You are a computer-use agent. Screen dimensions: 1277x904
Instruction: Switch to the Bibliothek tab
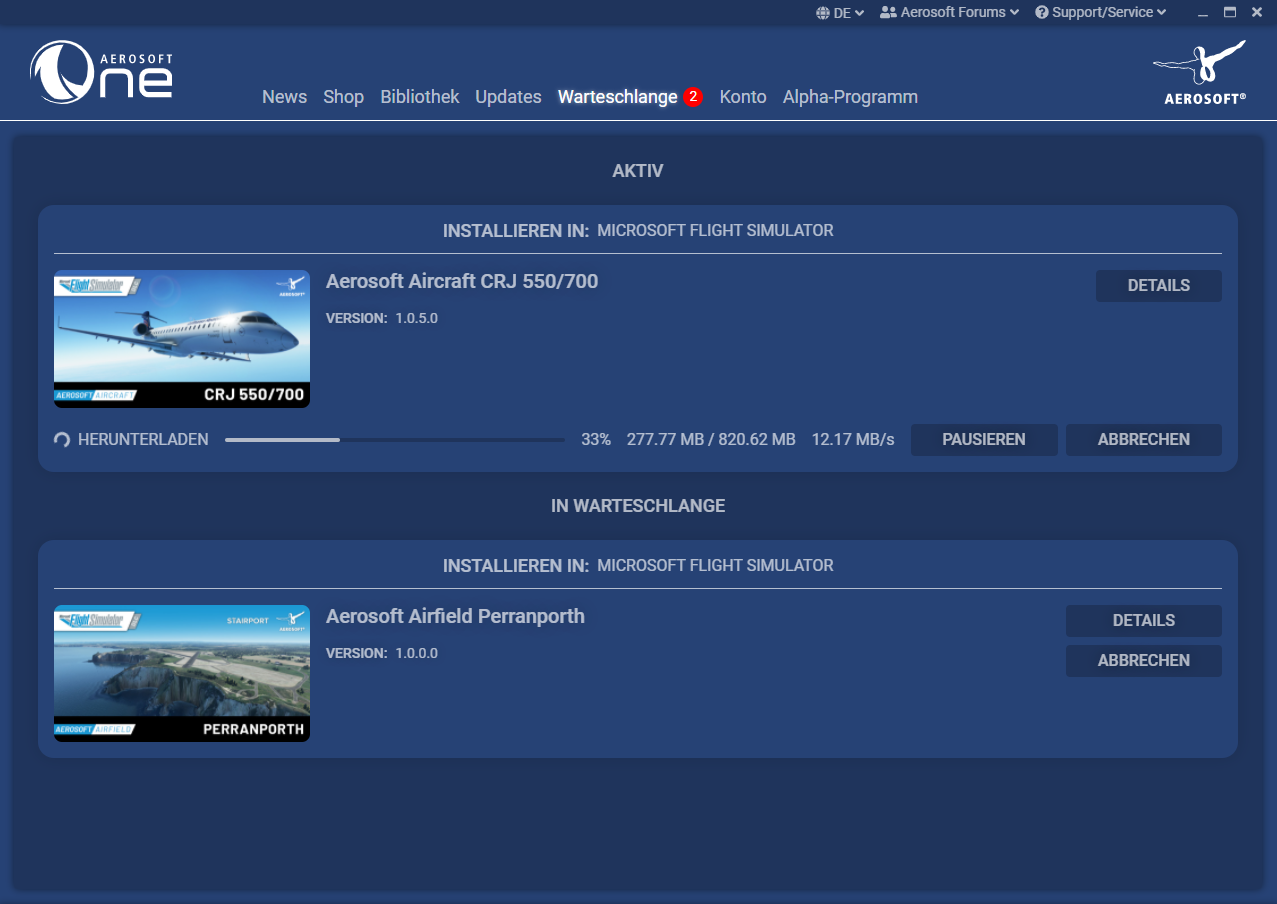coord(419,96)
